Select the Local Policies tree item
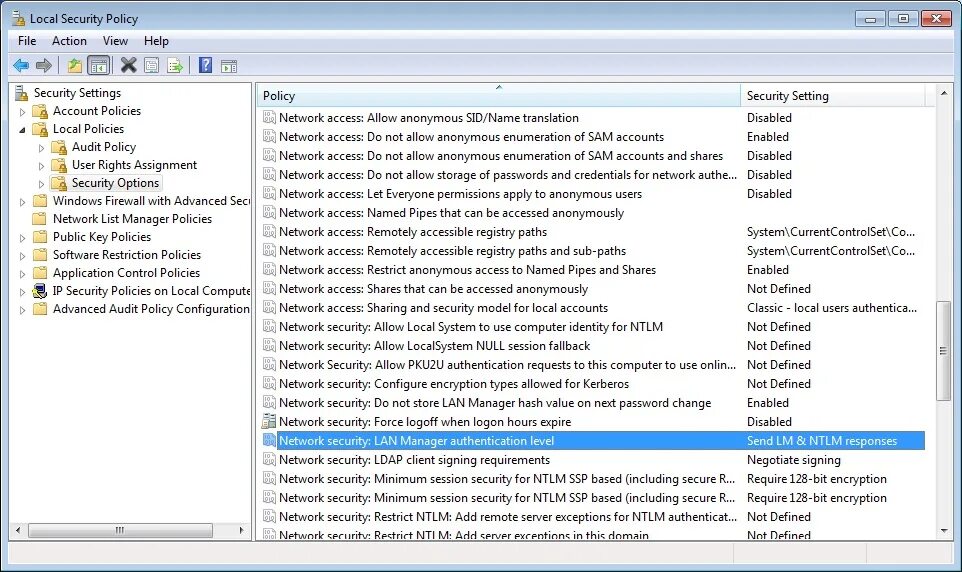The height and width of the screenshot is (572, 962). tap(88, 129)
